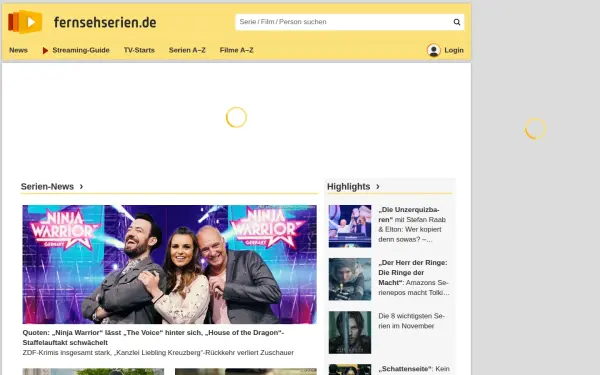Open the Streaming-Guide menu item
600x375 pixels.
[x=81, y=50]
